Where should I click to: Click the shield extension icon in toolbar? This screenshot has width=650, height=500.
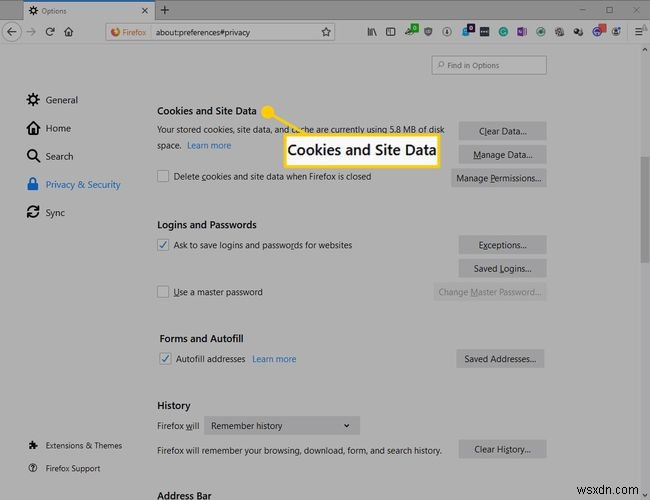click(x=428, y=32)
